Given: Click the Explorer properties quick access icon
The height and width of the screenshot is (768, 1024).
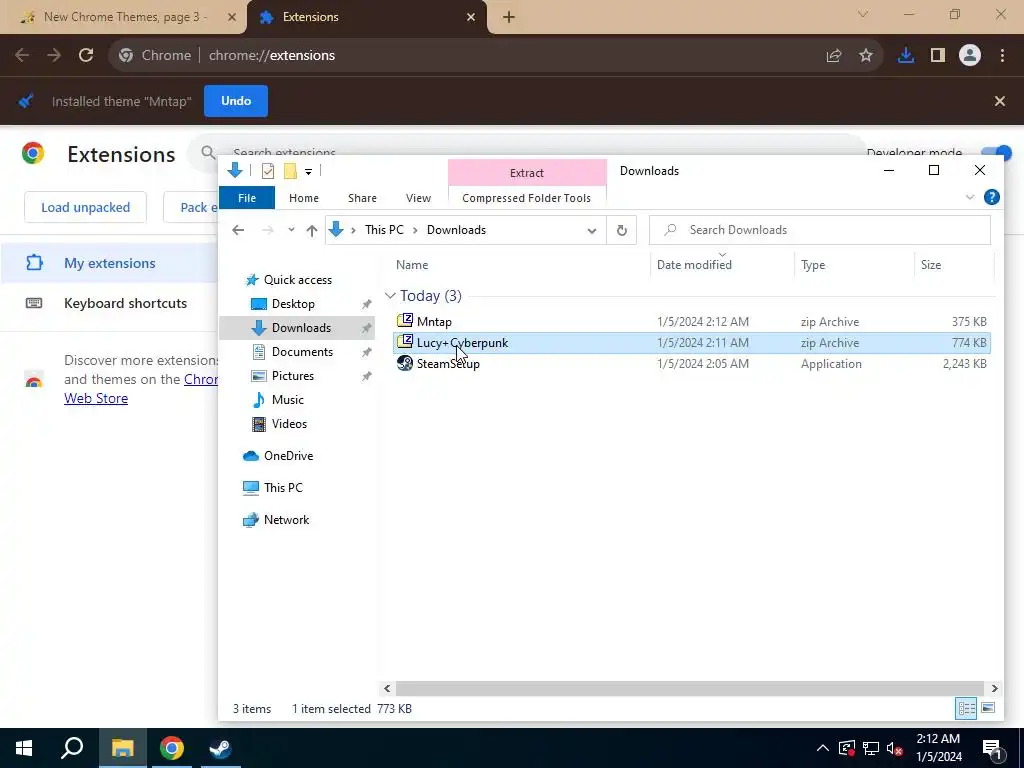Looking at the screenshot, I should 268,171.
